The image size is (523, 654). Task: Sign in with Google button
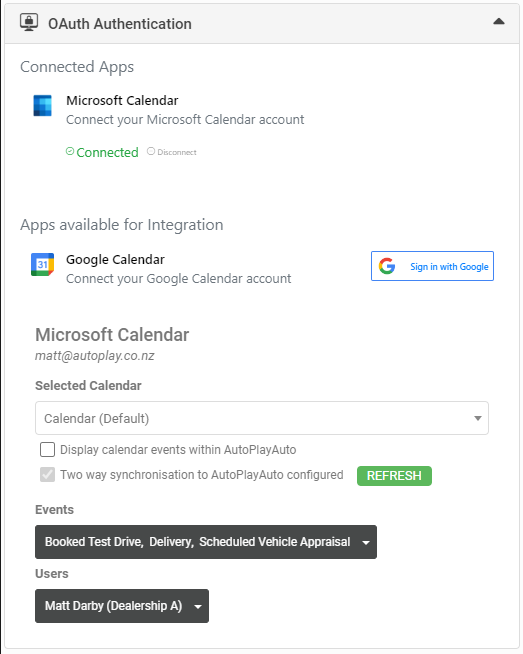click(432, 266)
